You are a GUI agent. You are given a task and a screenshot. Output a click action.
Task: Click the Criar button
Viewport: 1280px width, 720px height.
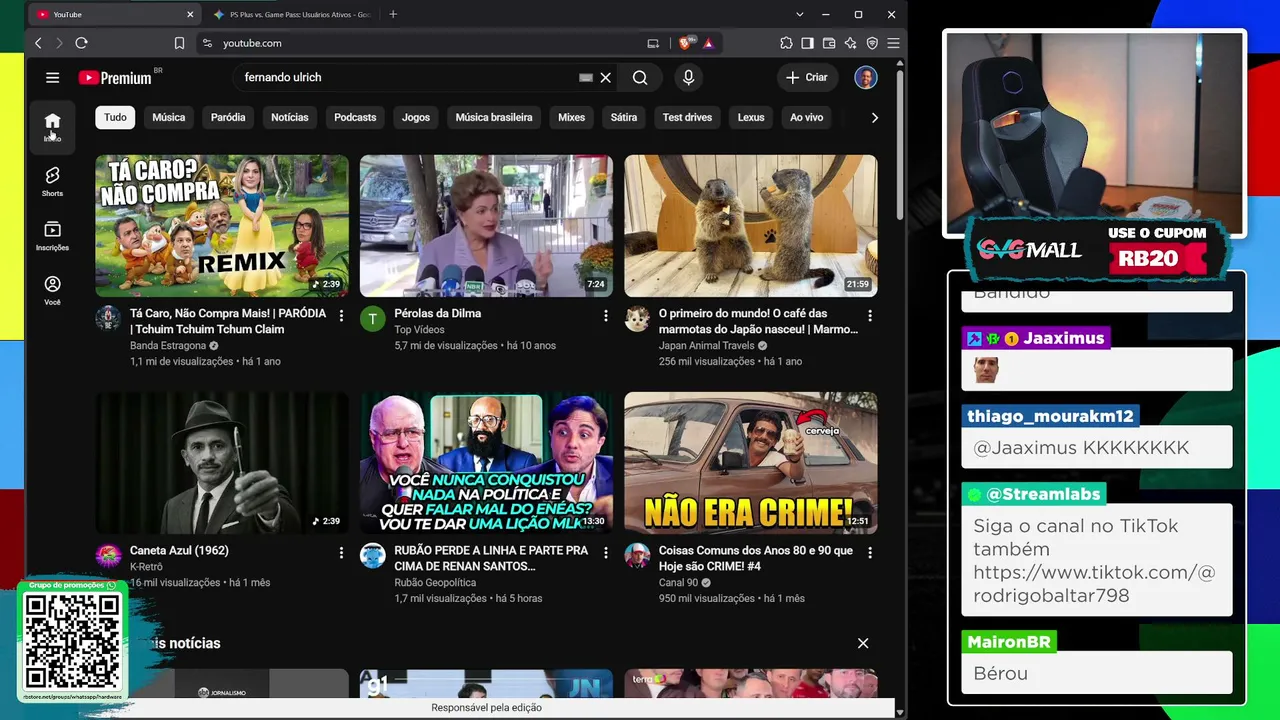(807, 77)
